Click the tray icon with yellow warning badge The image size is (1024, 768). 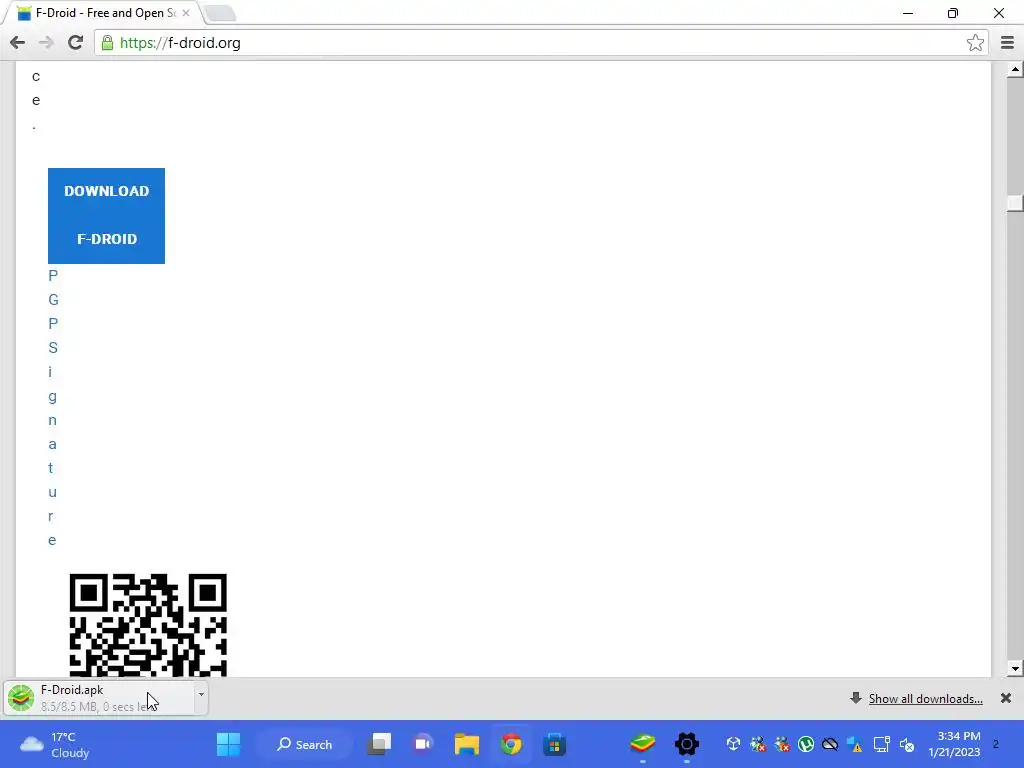(x=854, y=744)
